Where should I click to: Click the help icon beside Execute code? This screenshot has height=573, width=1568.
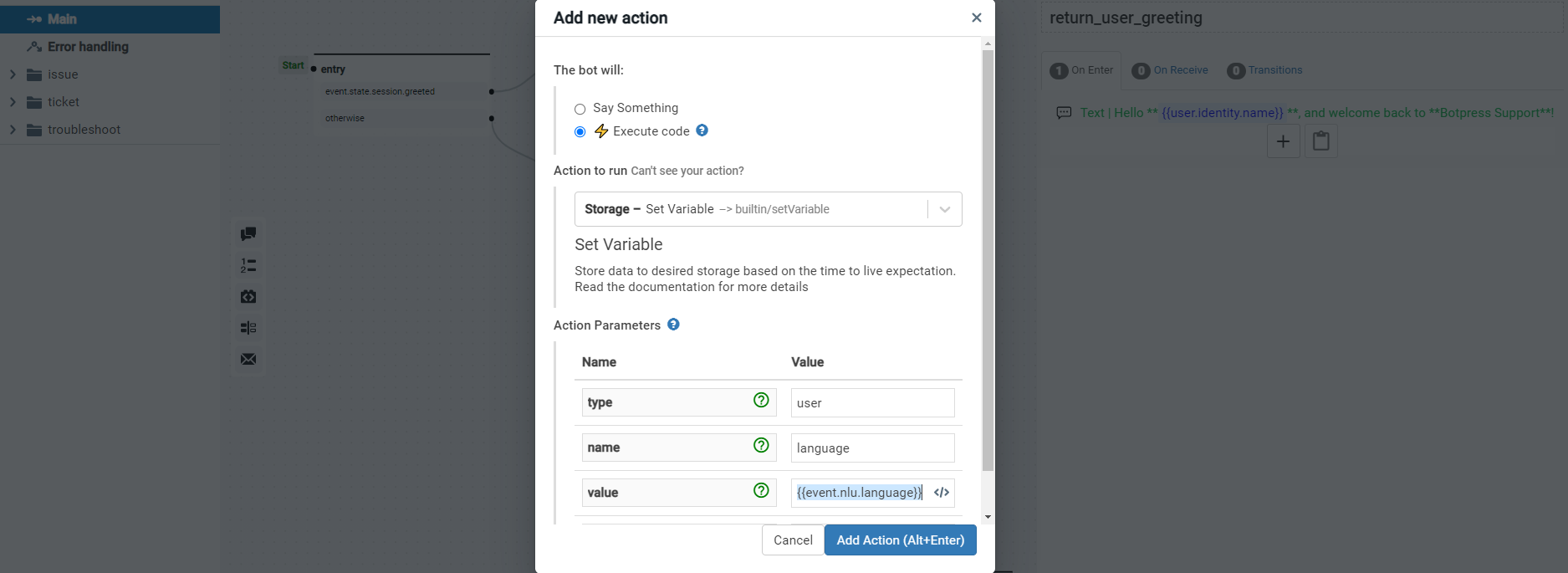(x=702, y=130)
